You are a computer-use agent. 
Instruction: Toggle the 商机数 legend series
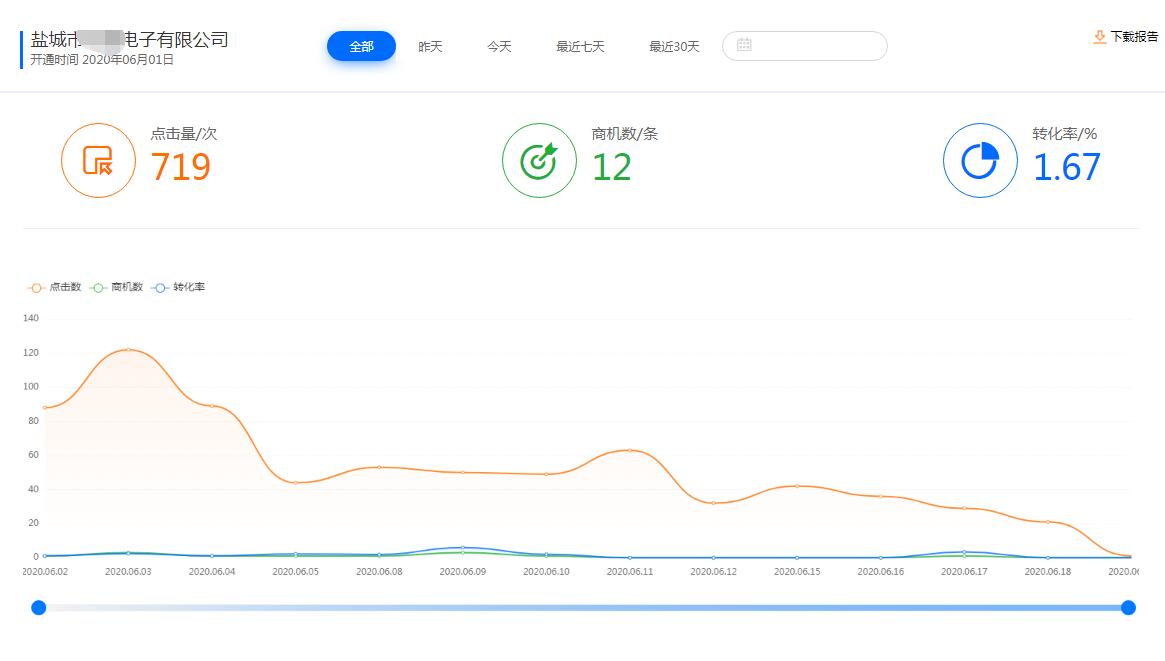tap(117, 287)
